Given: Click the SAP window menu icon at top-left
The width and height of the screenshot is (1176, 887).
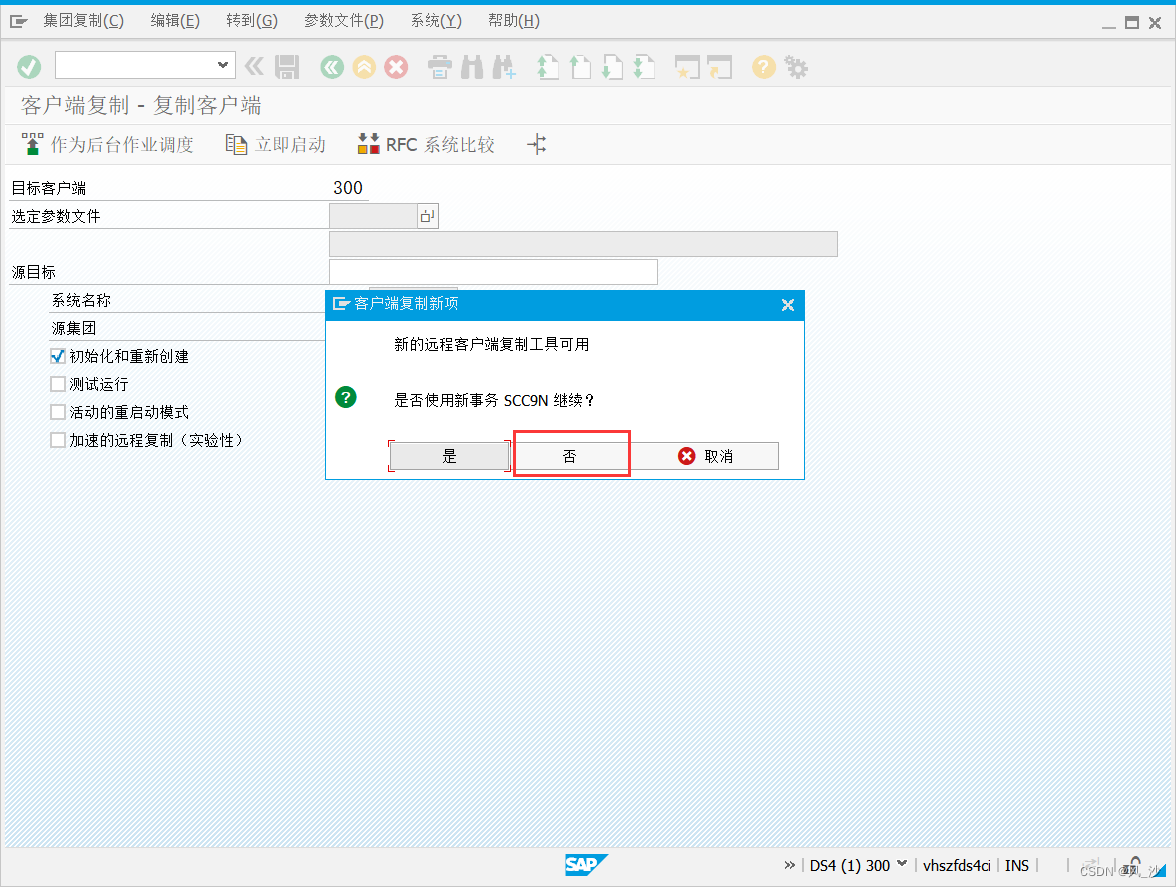Looking at the screenshot, I should [19, 22].
